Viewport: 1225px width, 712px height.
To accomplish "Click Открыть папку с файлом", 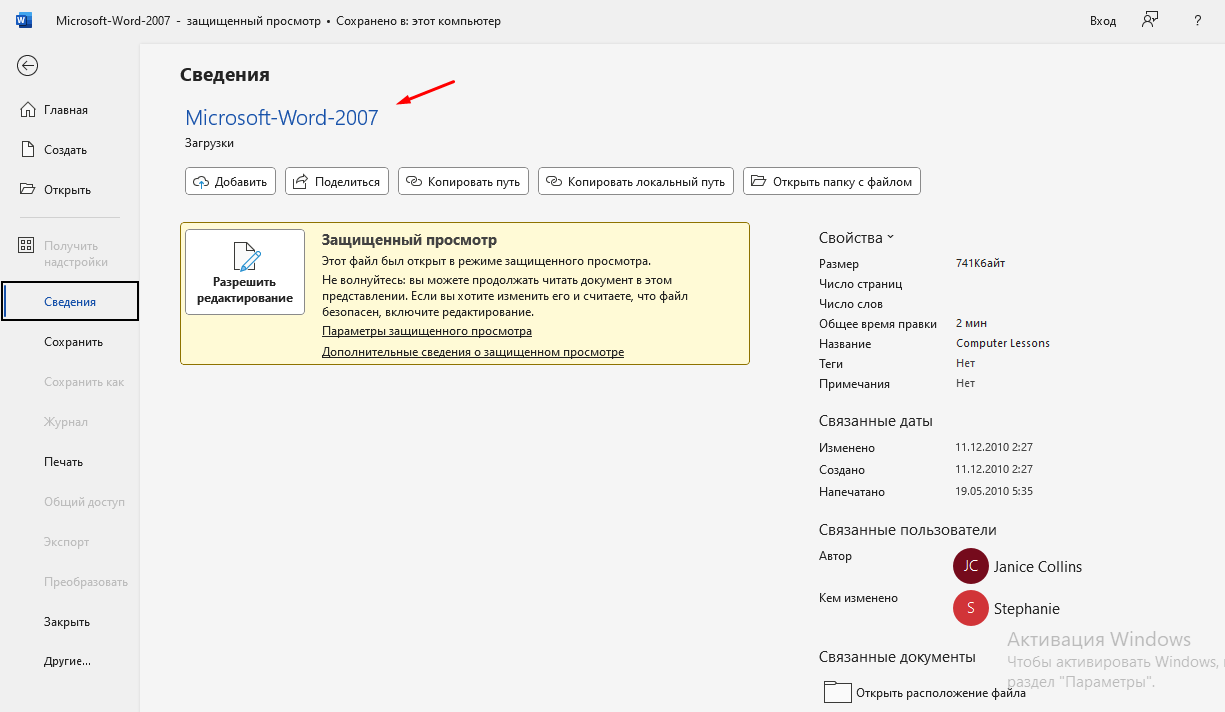I will click(832, 181).
